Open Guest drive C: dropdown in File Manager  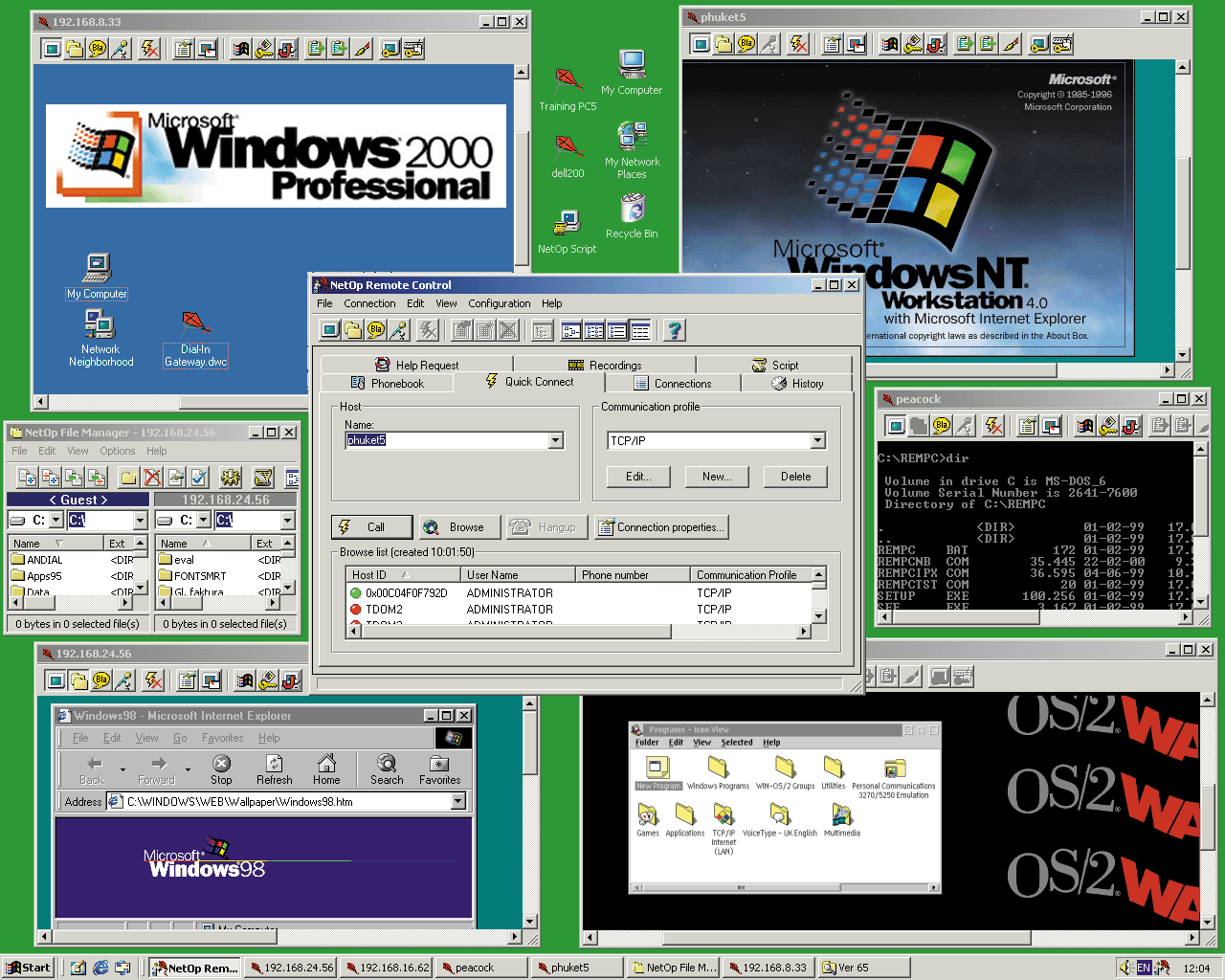click(x=56, y=520)
